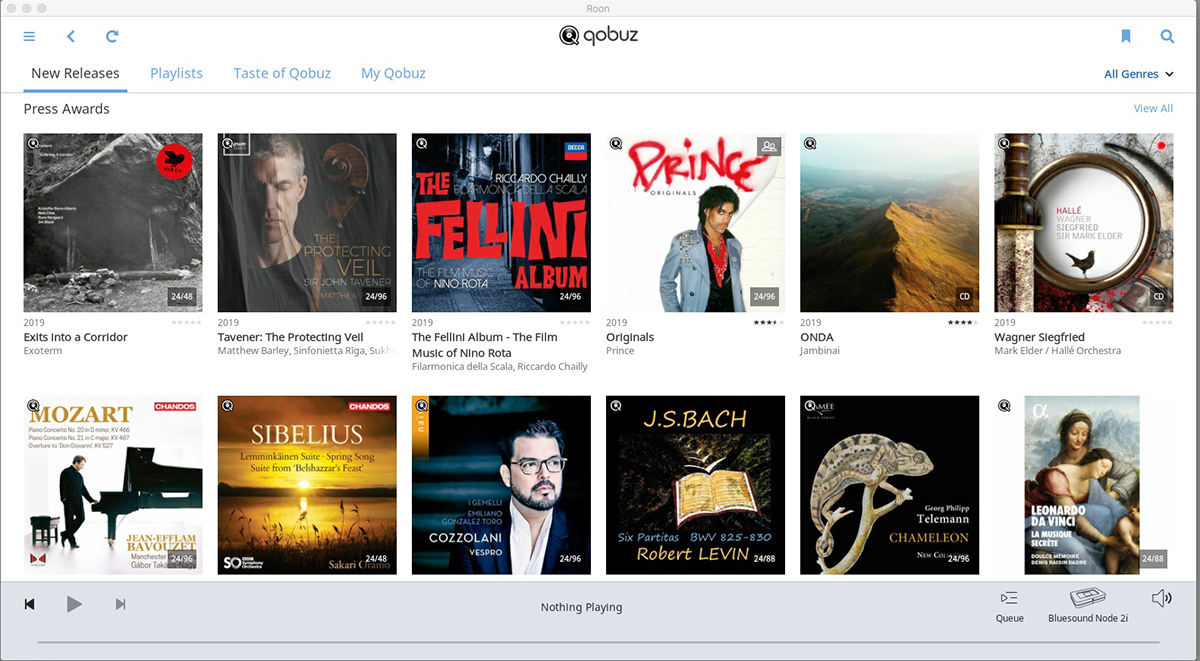Click the Originals album title
Screen dimensions: 1200x661
[x=630, y=337]
